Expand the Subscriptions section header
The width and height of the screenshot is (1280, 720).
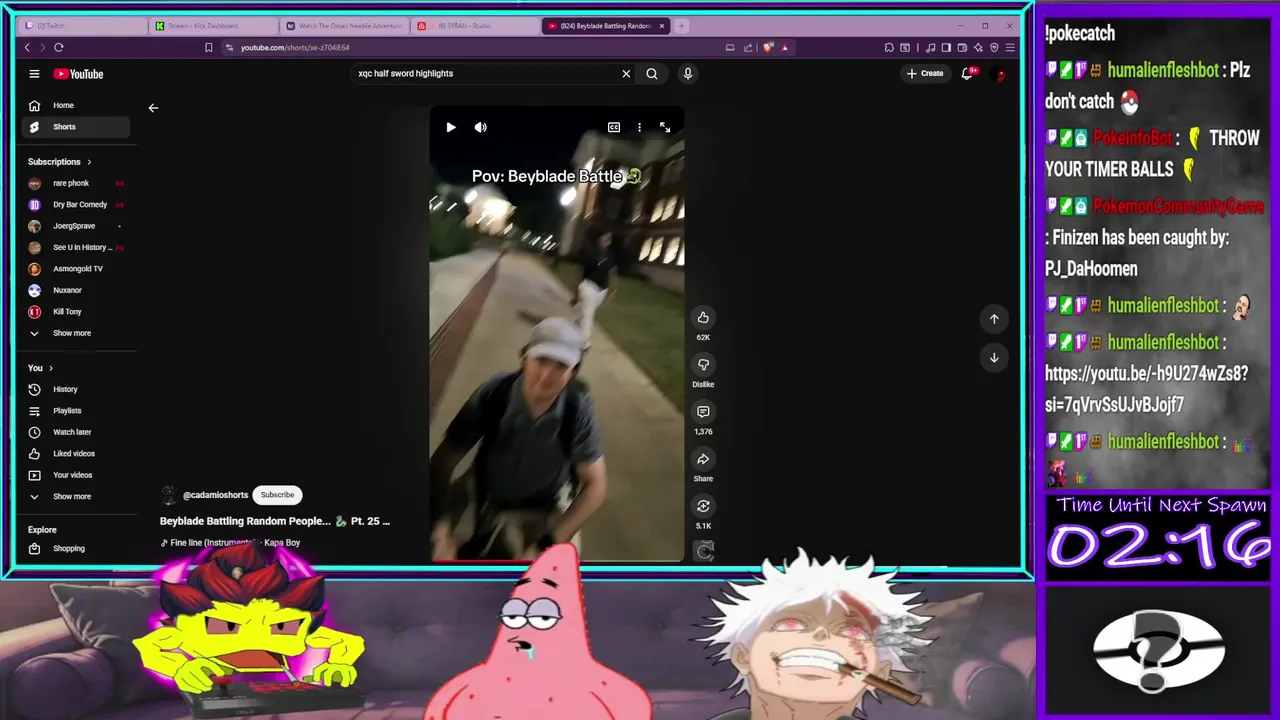tap(59, 161)
